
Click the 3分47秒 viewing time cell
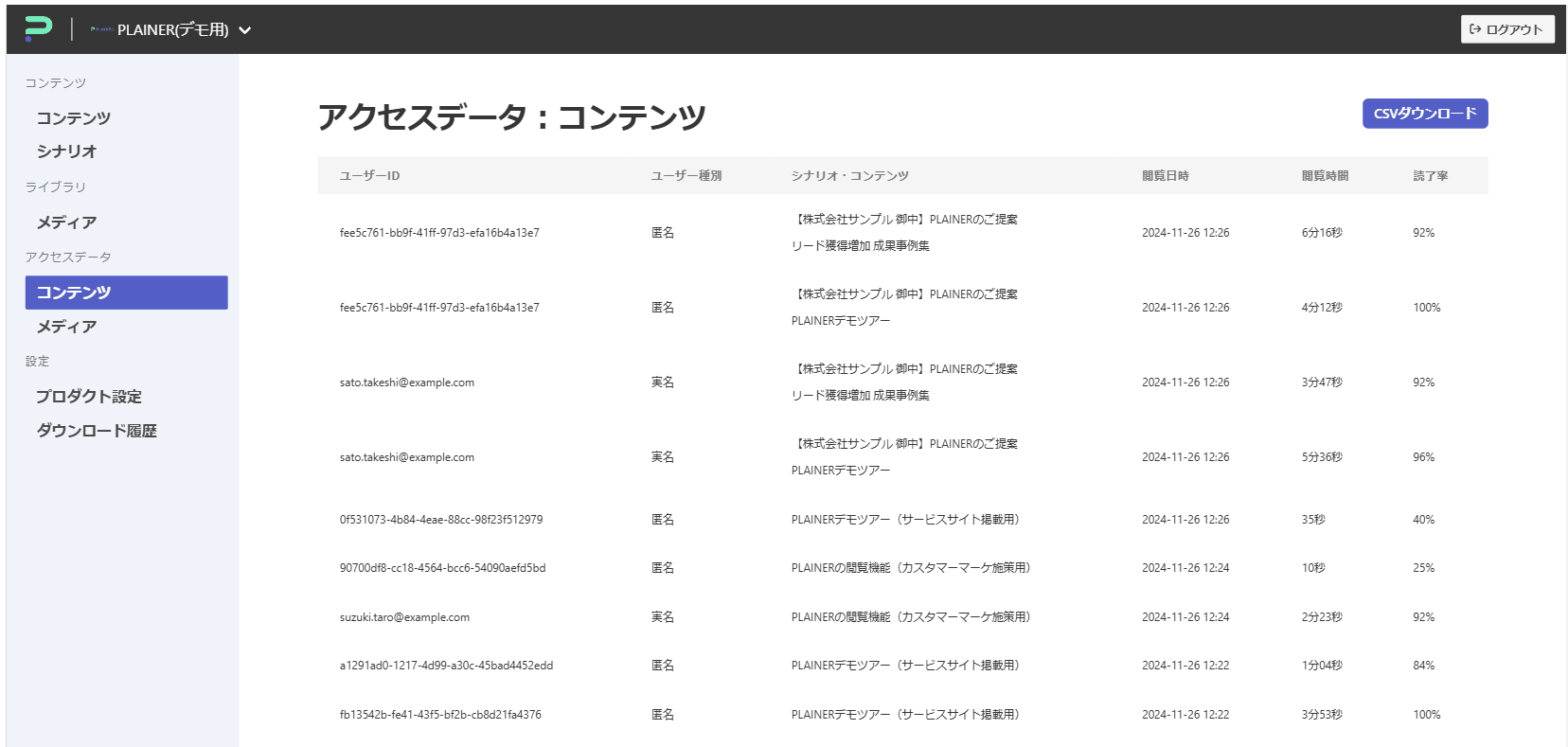[1322, 382]
